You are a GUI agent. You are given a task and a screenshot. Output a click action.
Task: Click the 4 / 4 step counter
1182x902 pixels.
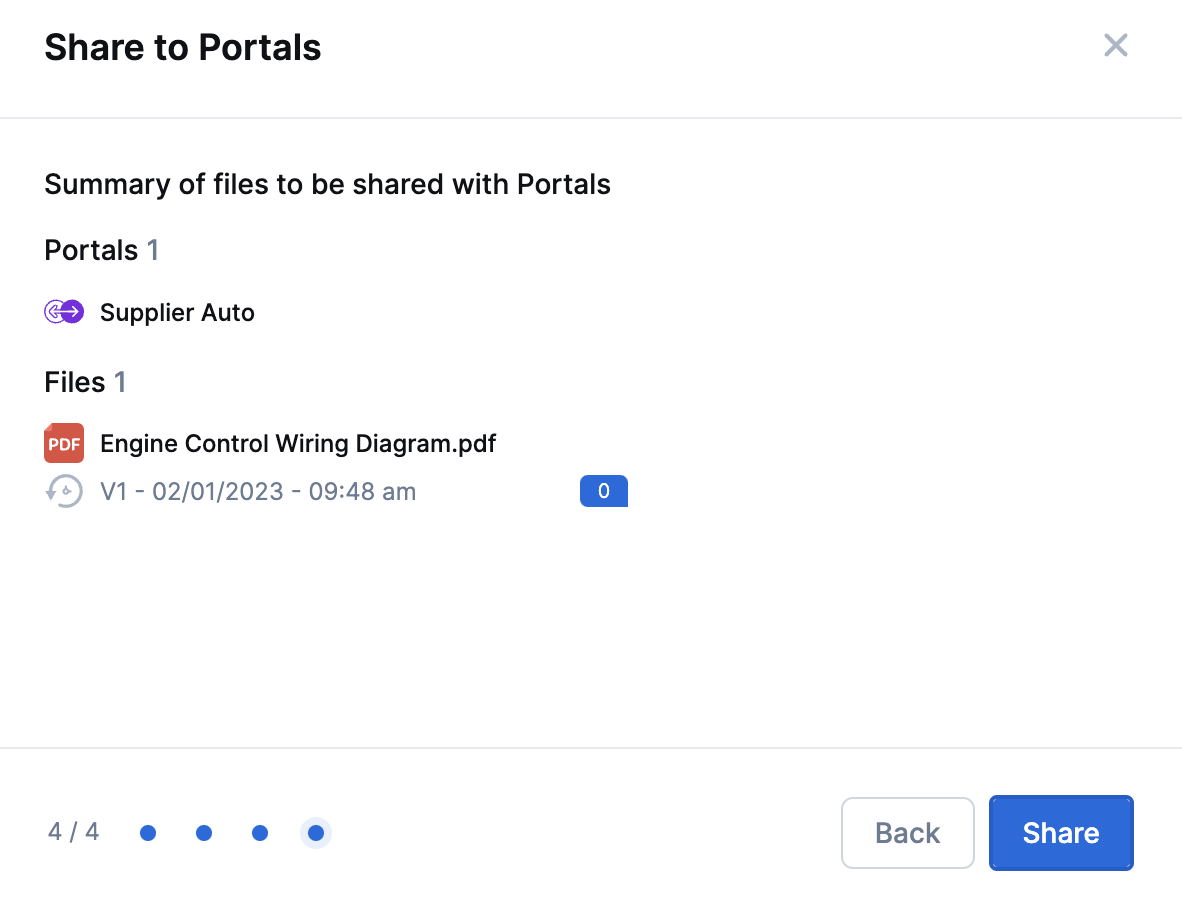(74, 832)
